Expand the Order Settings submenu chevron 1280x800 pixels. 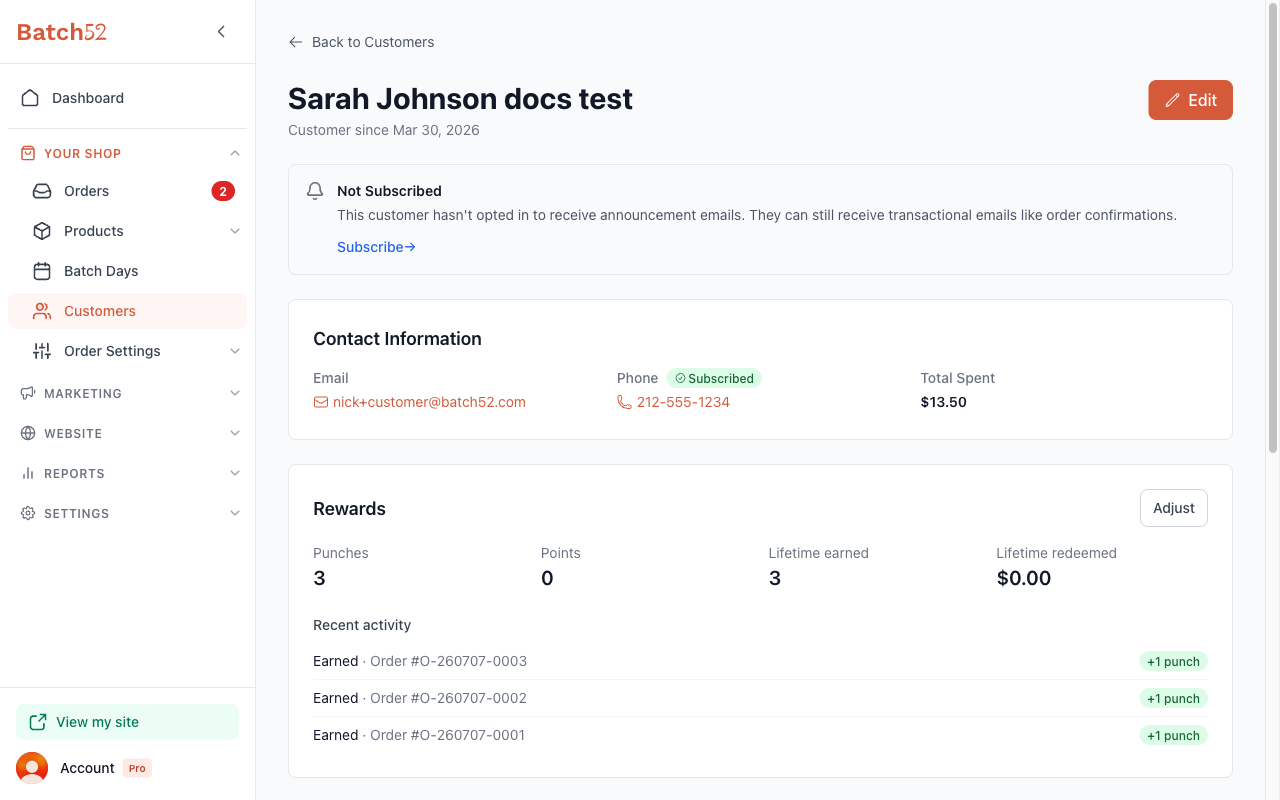coord(235,351)
